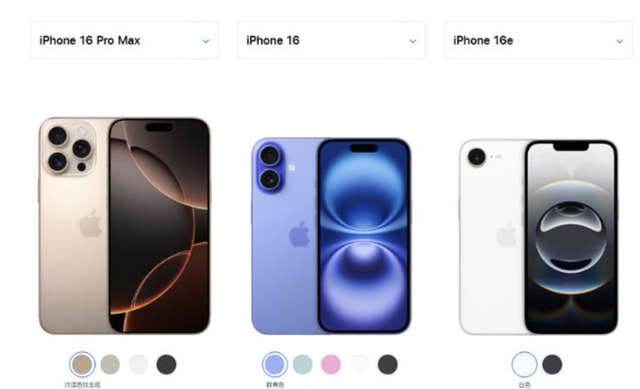640x389 pixels.
Task: Expand the iPhone 16 model selector
Action: pyautogui.click(x=331, y=40)
